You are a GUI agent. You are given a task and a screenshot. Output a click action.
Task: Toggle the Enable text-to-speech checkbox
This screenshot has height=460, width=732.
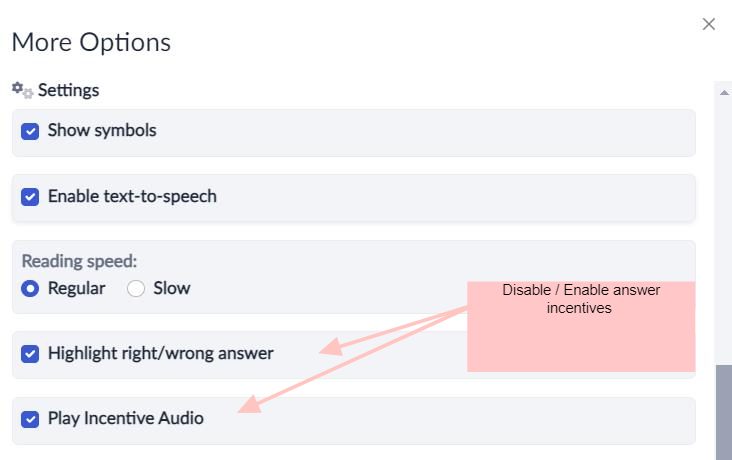click(30, 197)
